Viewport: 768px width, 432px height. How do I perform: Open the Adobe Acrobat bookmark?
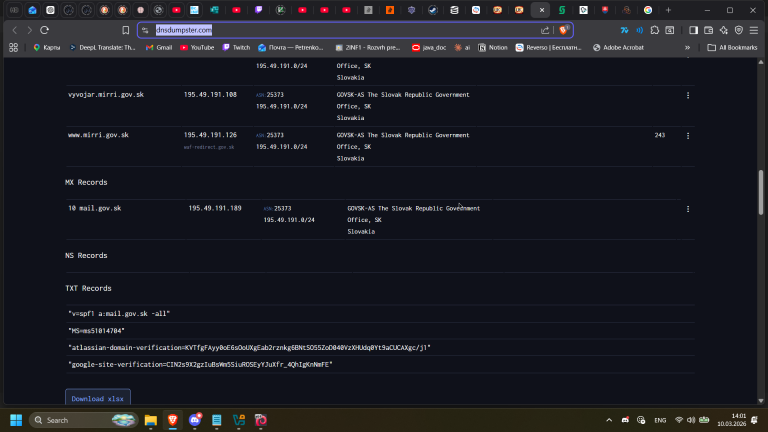pos(618,48)
